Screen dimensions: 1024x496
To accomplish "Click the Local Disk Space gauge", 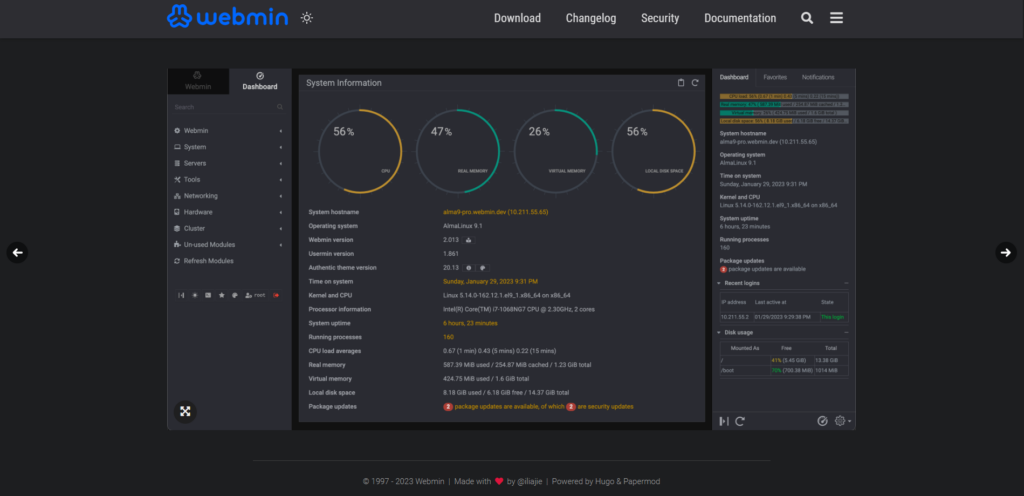I will pyautogui.click(x=654, y=151).
